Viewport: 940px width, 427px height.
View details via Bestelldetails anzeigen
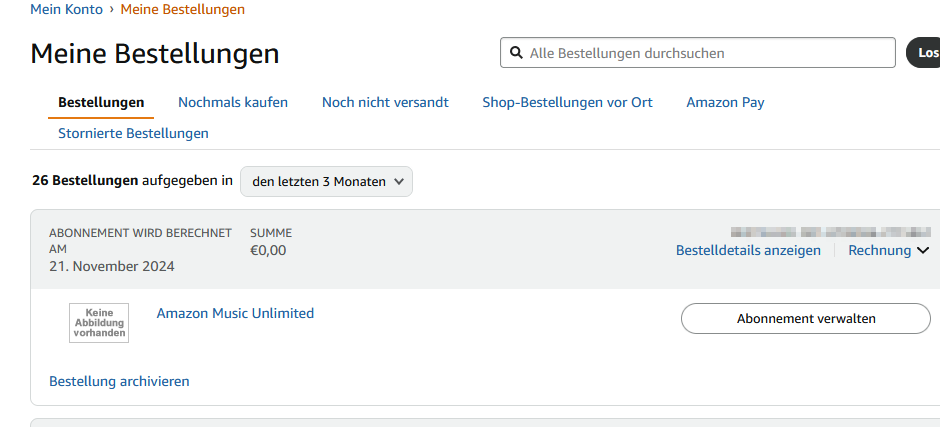point(748,250)
